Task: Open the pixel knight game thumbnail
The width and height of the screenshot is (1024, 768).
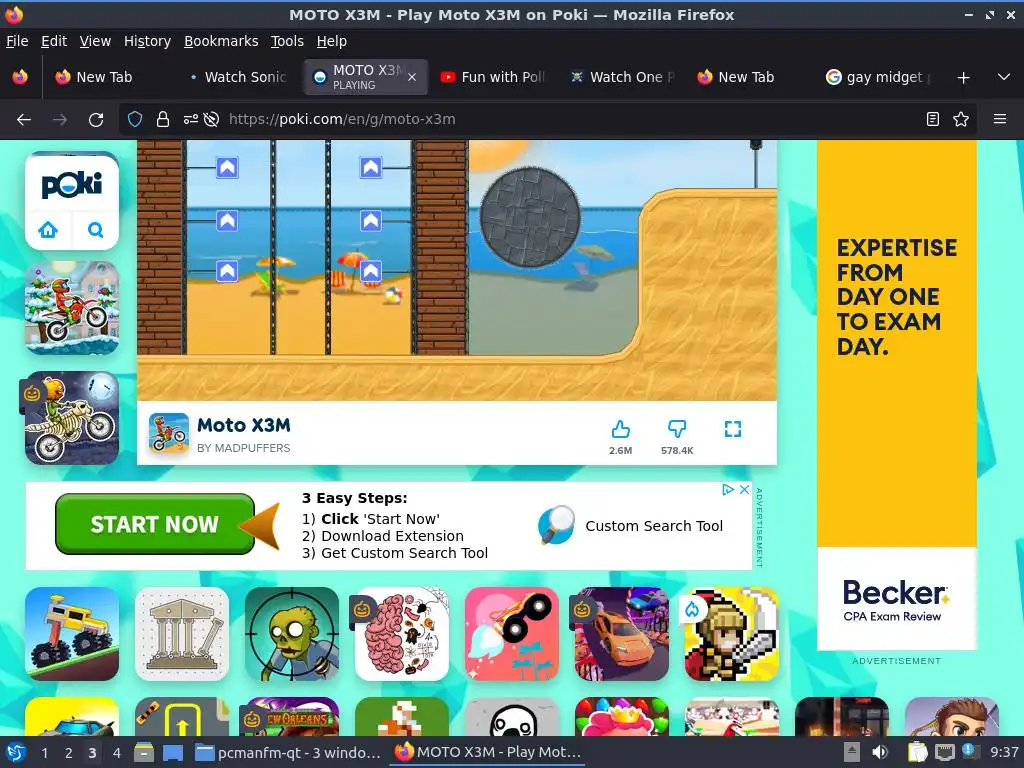Action: click(731, 633)
